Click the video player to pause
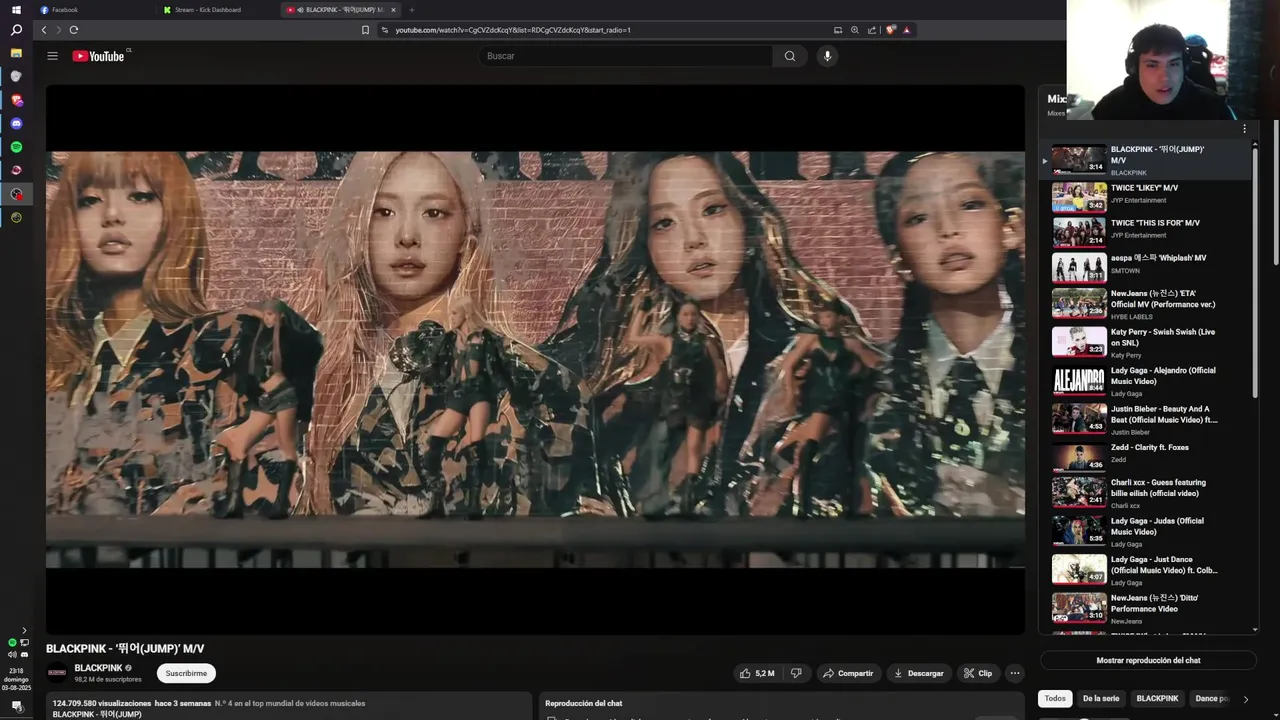Screen dimensions: 1280x720 click(x=535, y=360)
